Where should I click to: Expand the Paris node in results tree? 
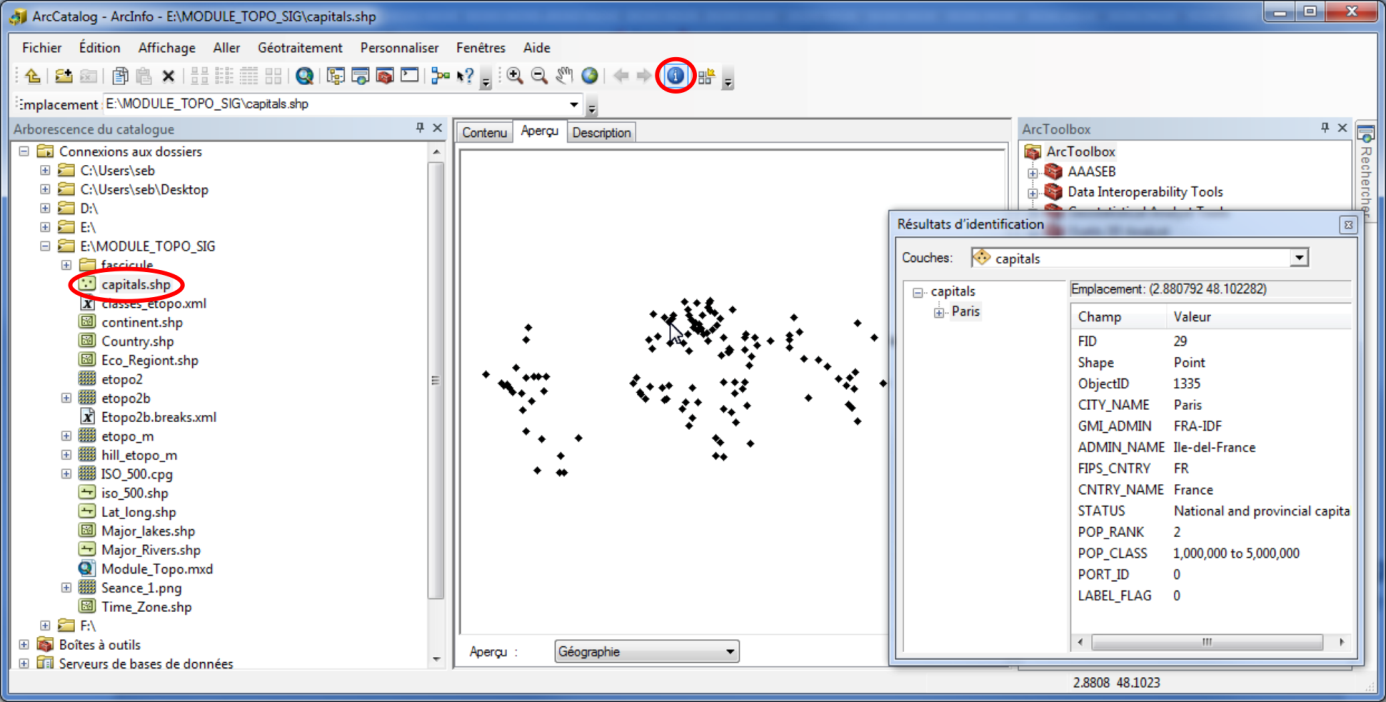pos(939,313)
